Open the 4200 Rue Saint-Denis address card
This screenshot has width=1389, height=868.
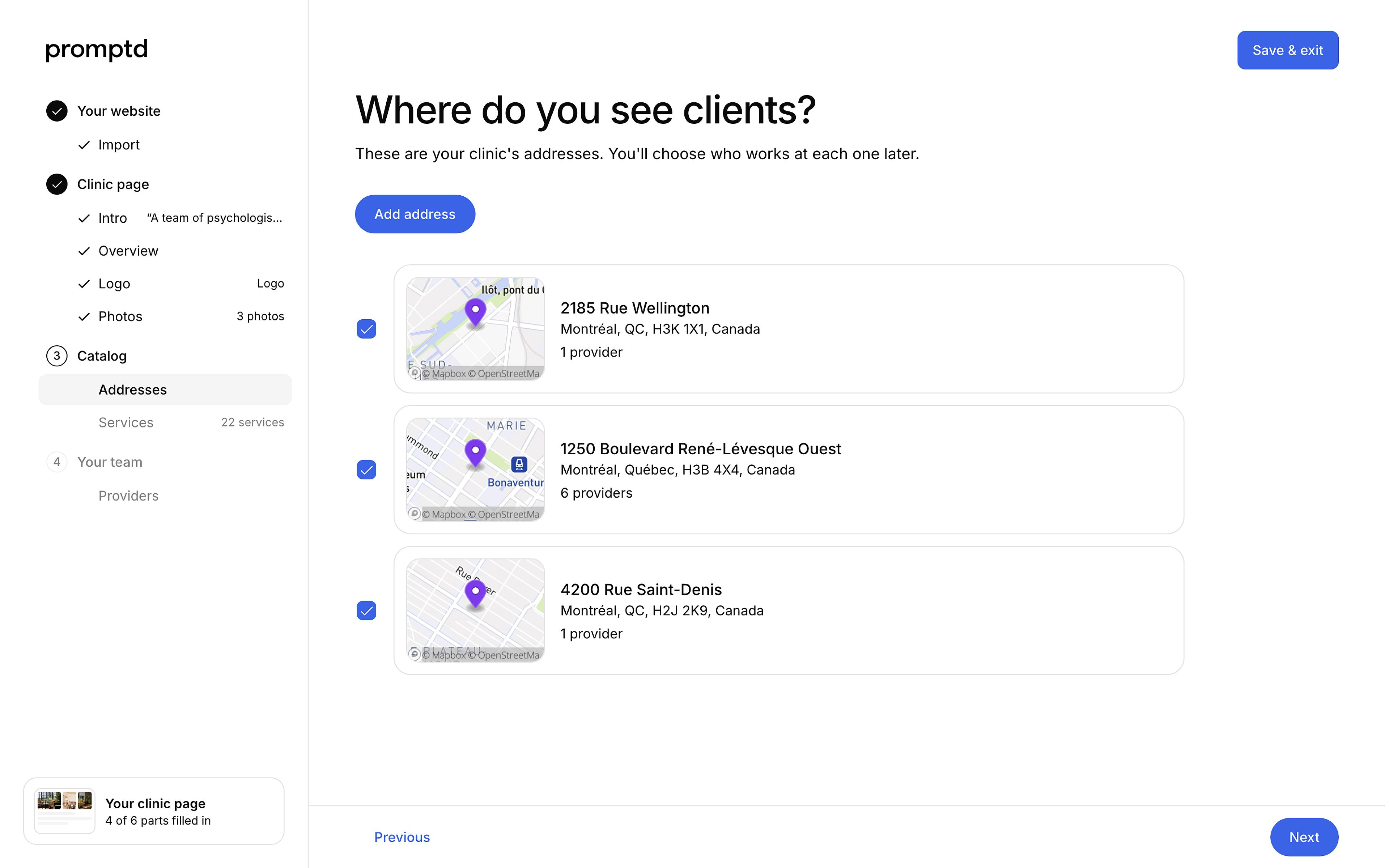[x=789, y=610]
